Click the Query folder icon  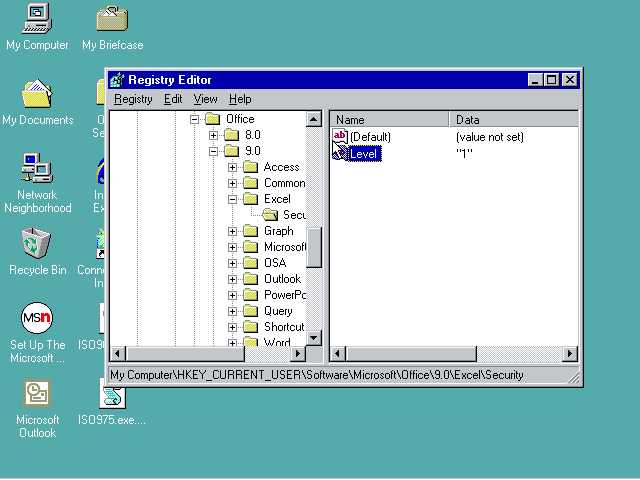(x=251, y=311)
